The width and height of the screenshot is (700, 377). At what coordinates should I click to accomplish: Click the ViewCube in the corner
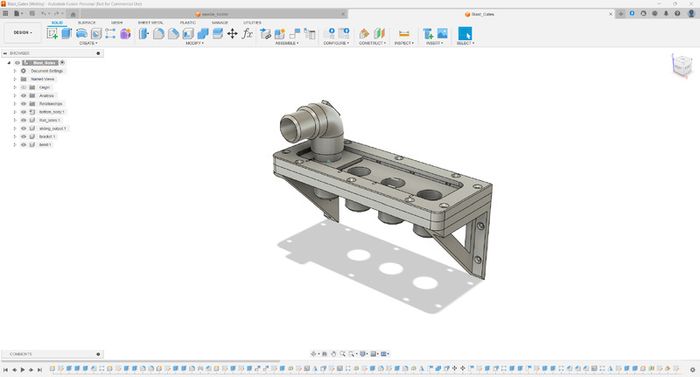[x=682, y=66]
